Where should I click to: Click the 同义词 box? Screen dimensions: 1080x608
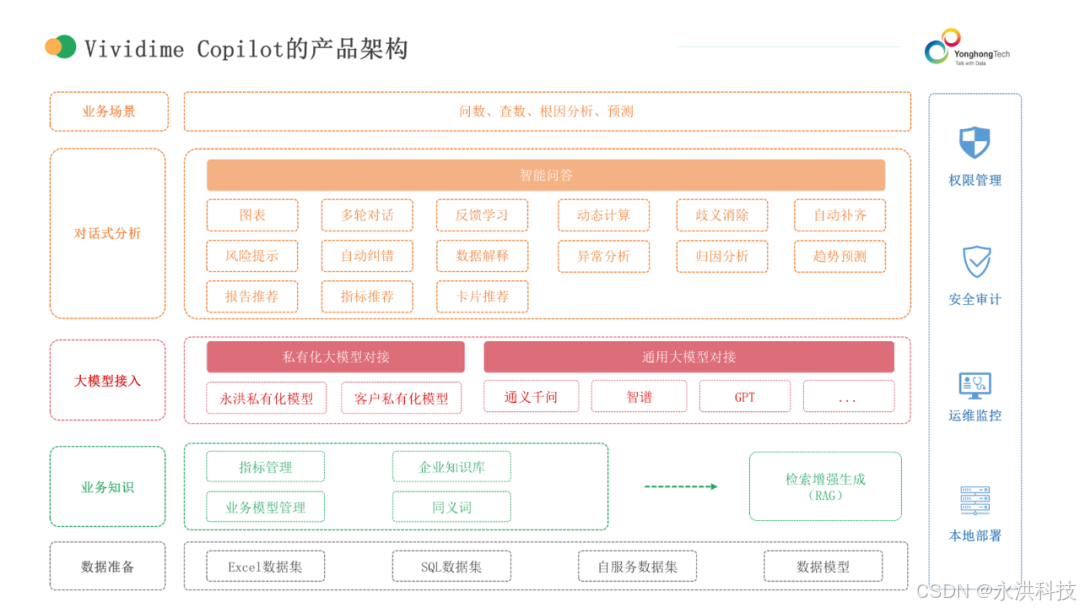[452, 507]
